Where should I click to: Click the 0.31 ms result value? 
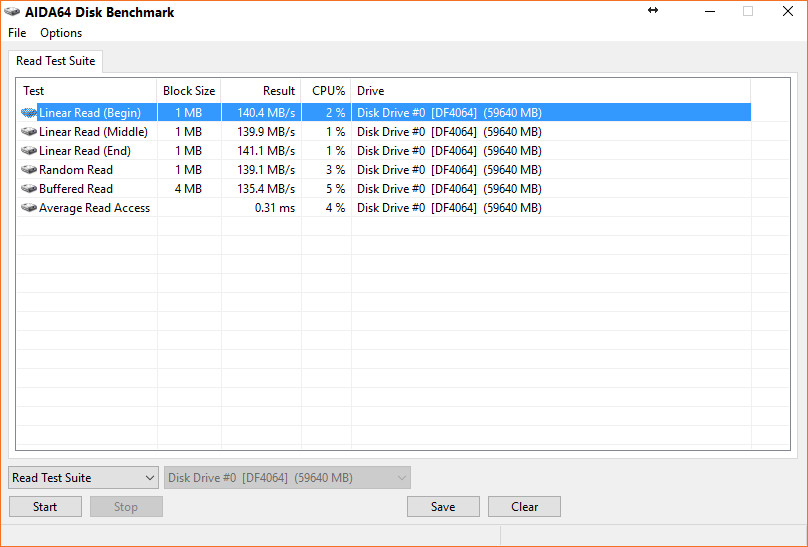coord(275,208)
